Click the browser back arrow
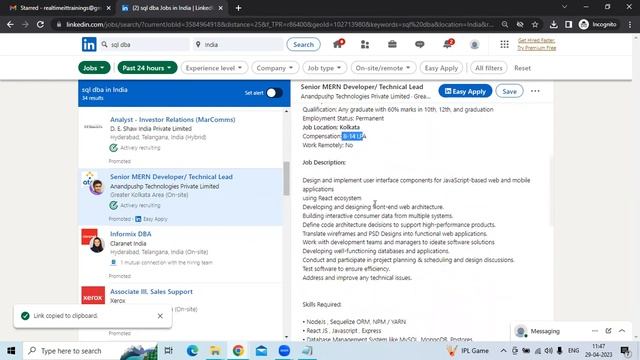640x360 pixels. 10,24
